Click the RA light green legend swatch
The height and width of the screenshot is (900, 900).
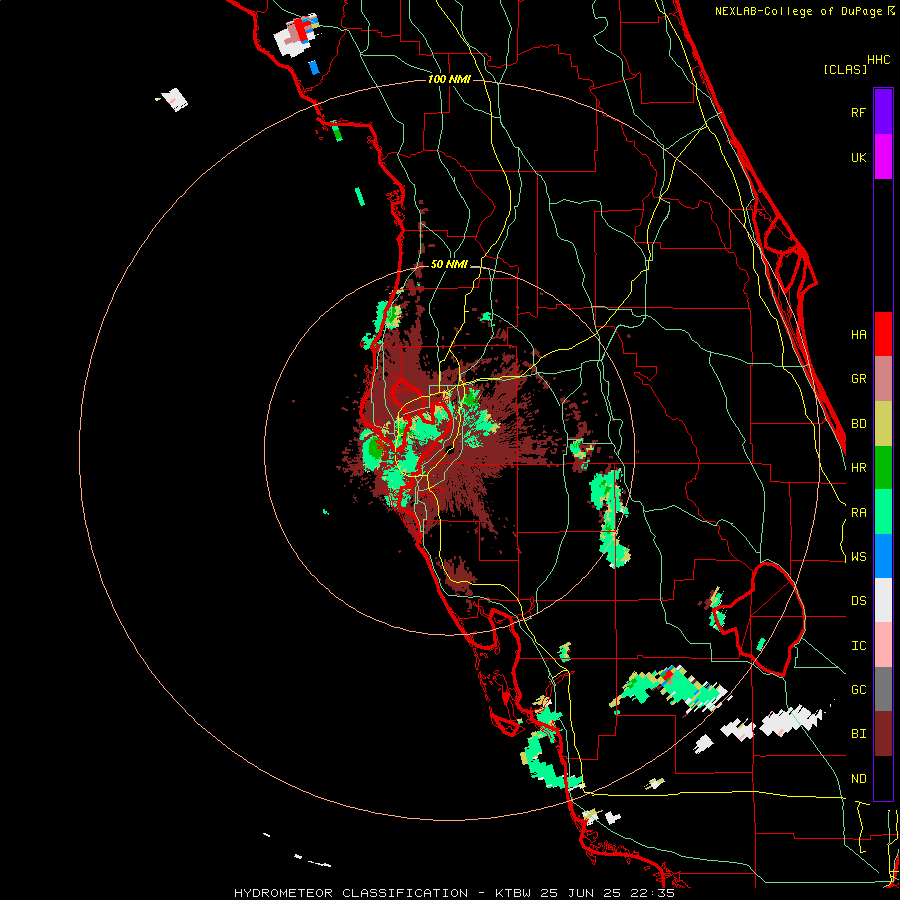(x=883, y=512)
